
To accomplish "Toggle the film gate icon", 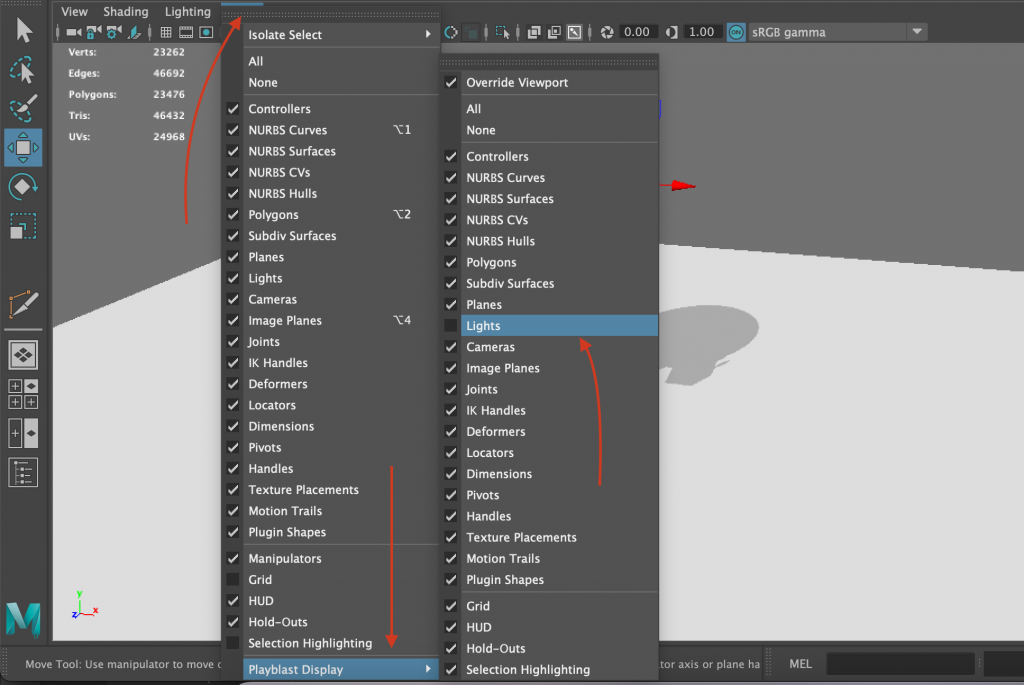I will click(x=186, y=32).
